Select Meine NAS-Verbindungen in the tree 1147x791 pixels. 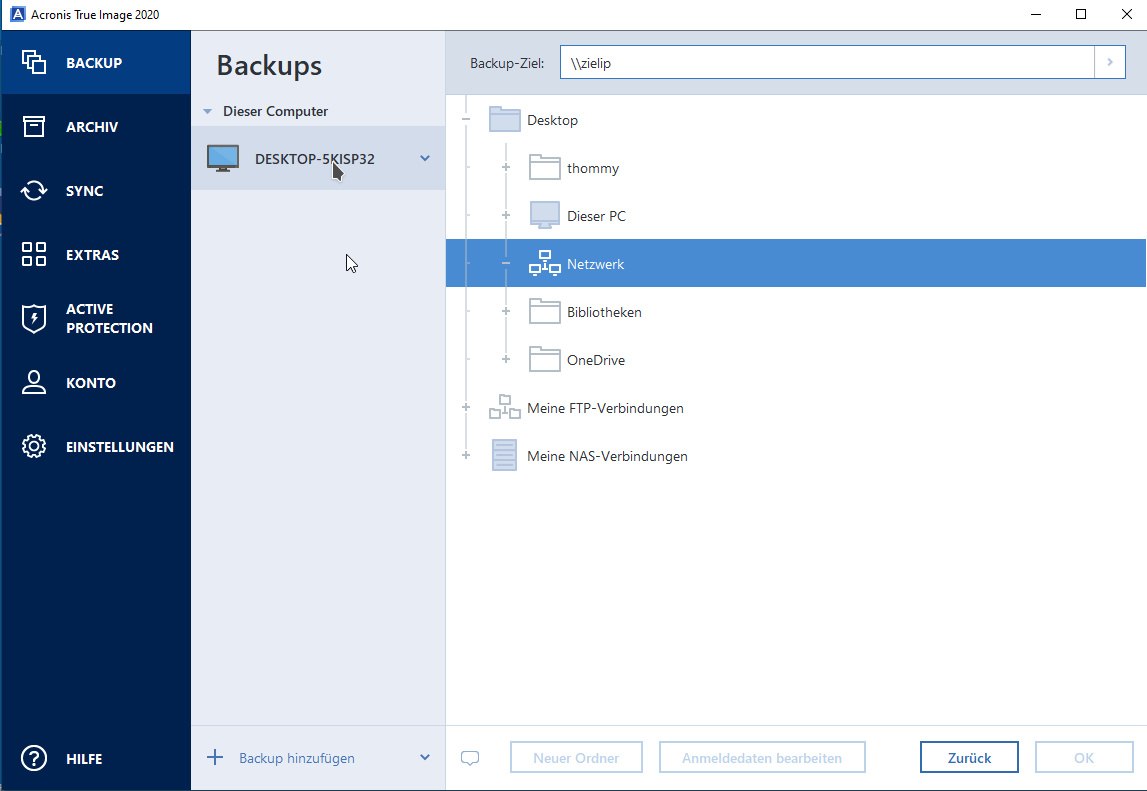[x=608, y=456]
